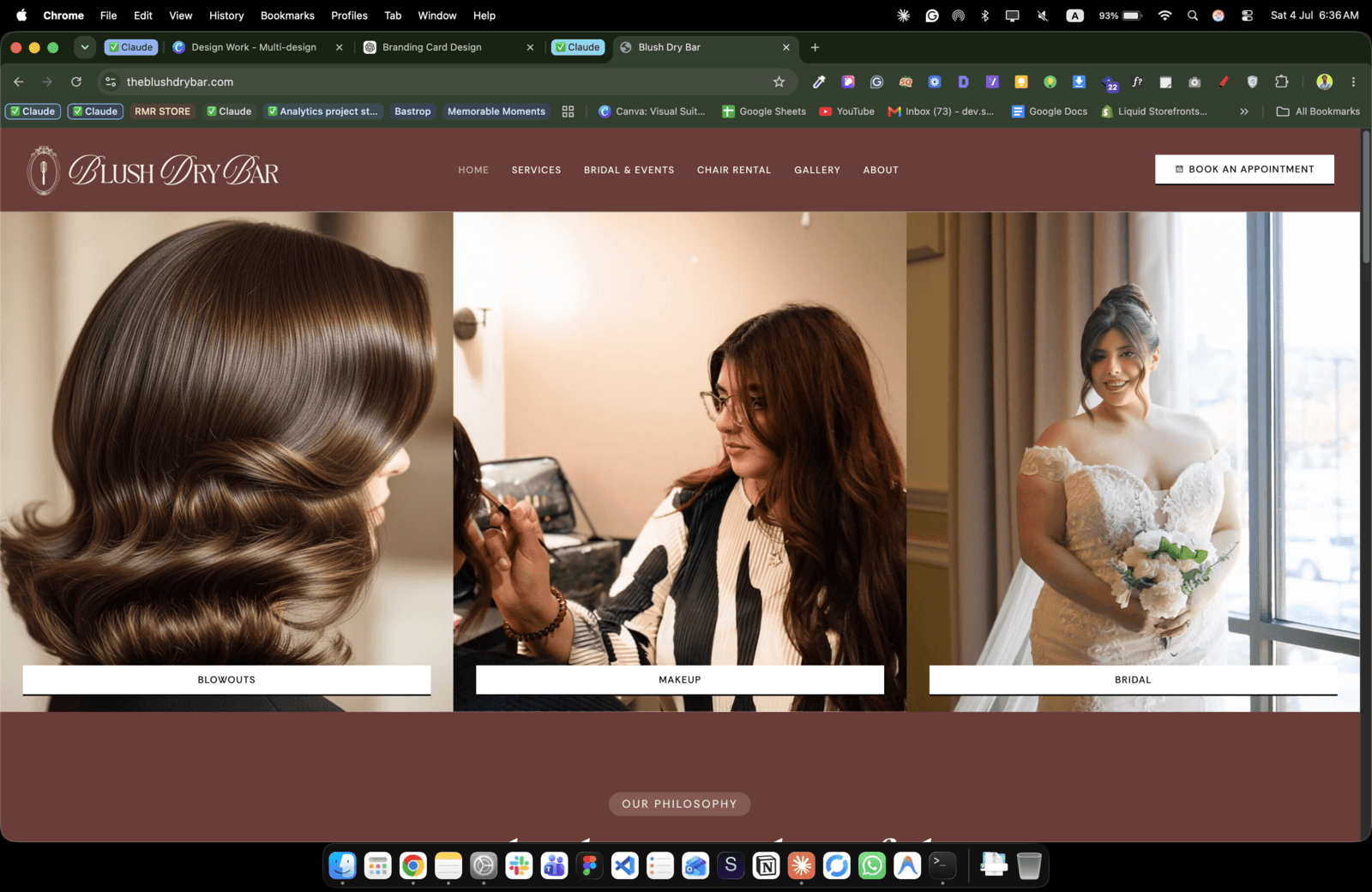Go back to the previous page
This screenshot has height=892, width=1372.
point(19,81)
